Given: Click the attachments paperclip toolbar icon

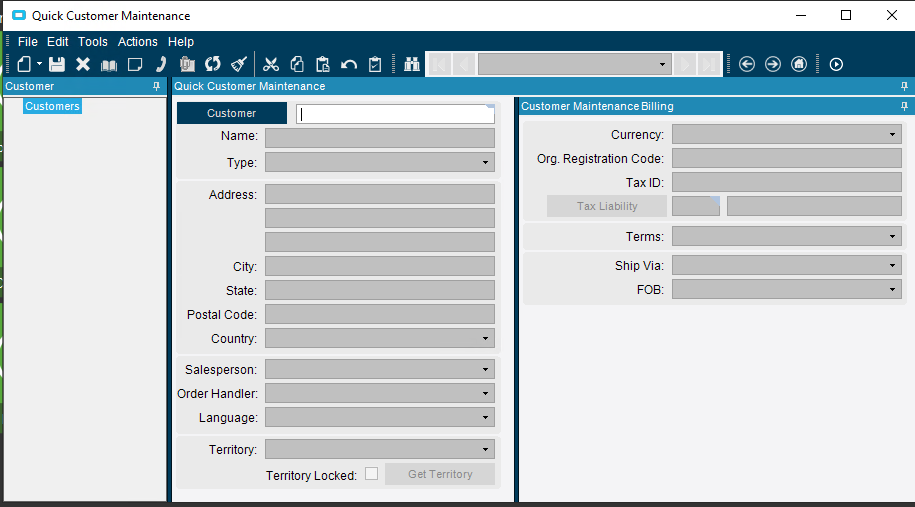Looking at the screenshot, I should point(187,64).
